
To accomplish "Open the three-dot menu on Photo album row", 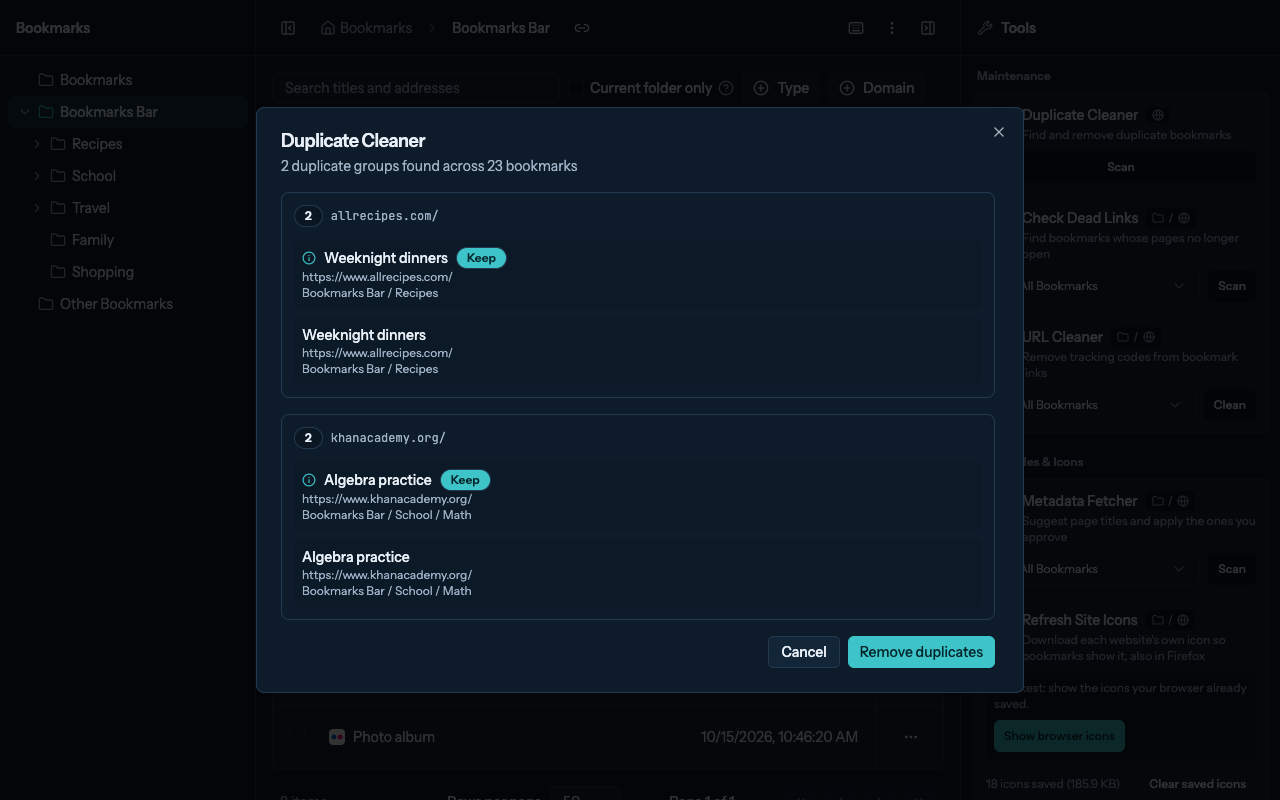I will (911, 737).
